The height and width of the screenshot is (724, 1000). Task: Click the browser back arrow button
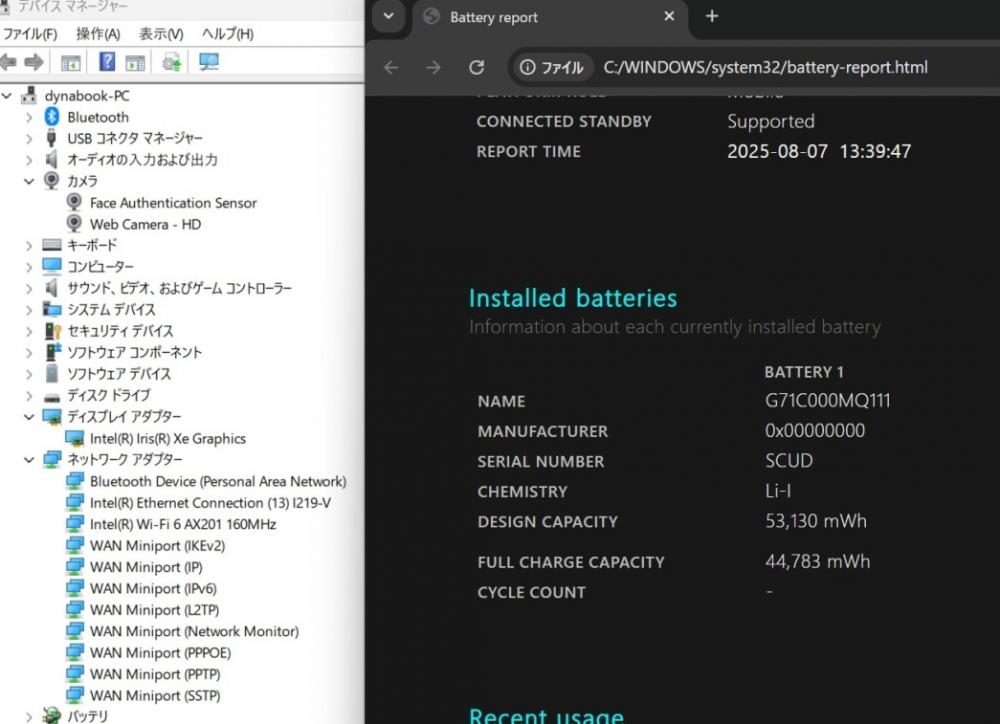[x=391, y=67]
